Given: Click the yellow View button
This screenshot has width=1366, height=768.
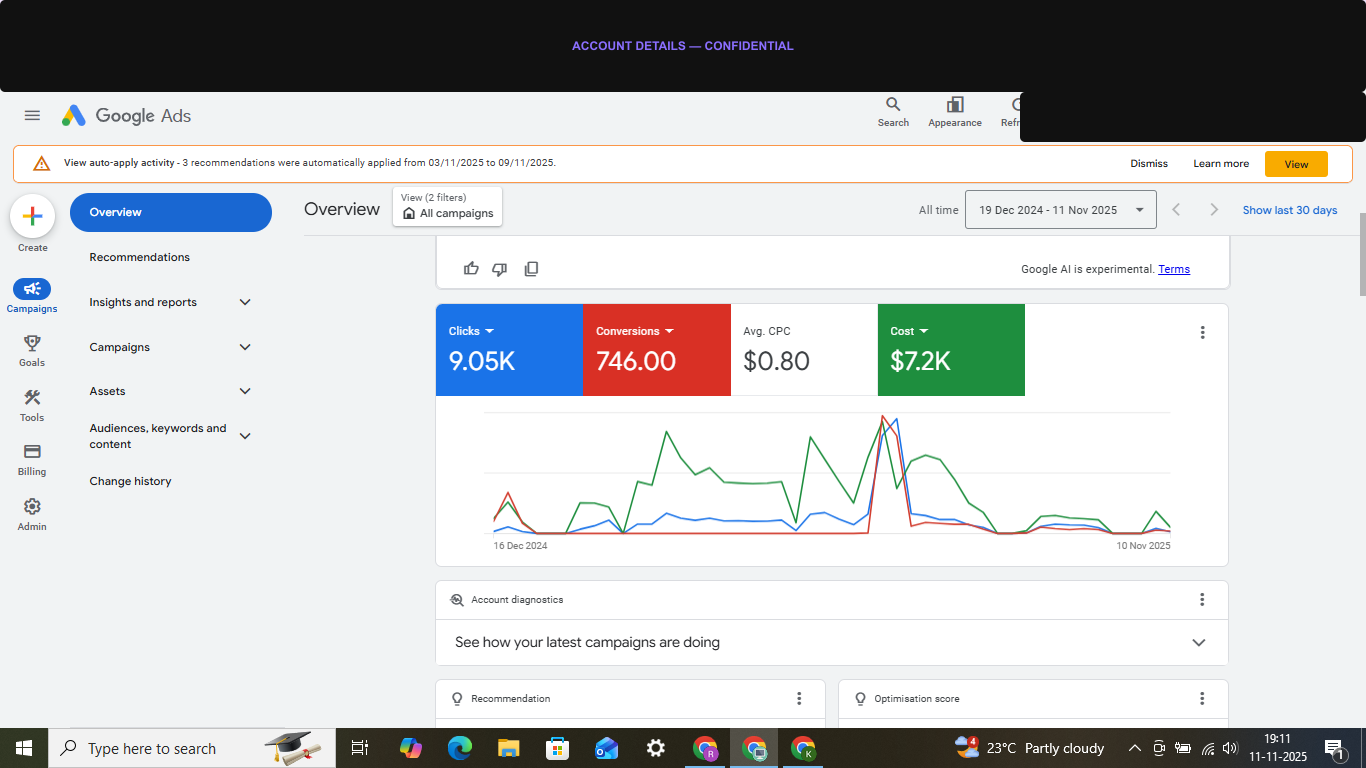Looking at the screenshot, I should coord(1296,164).
